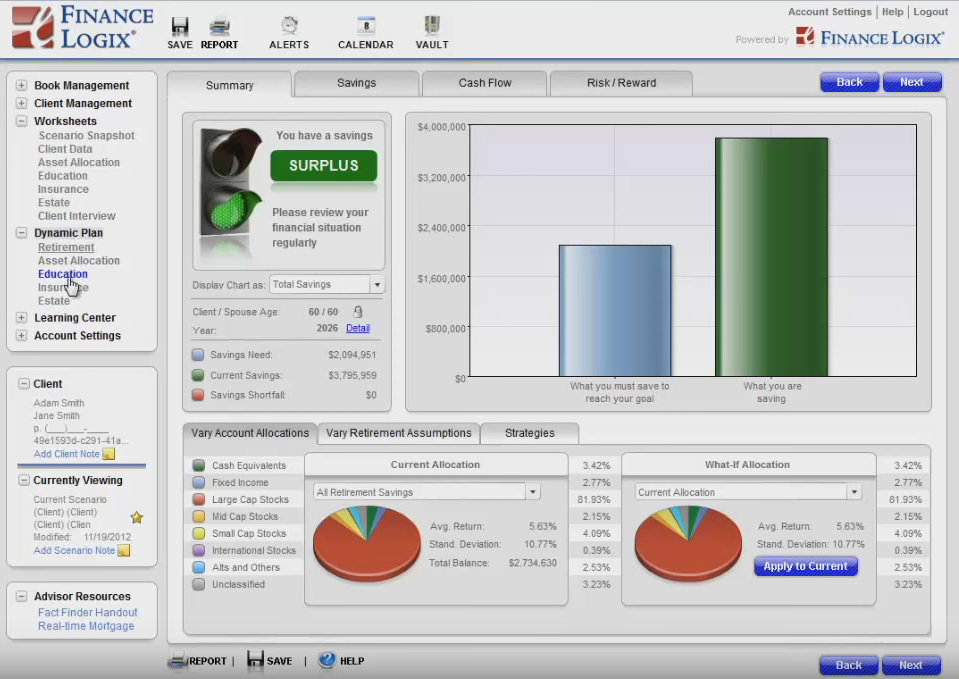This screenshot has height=679, width=959.
Task: Expand the Book Management section
Action: point(22,85)
